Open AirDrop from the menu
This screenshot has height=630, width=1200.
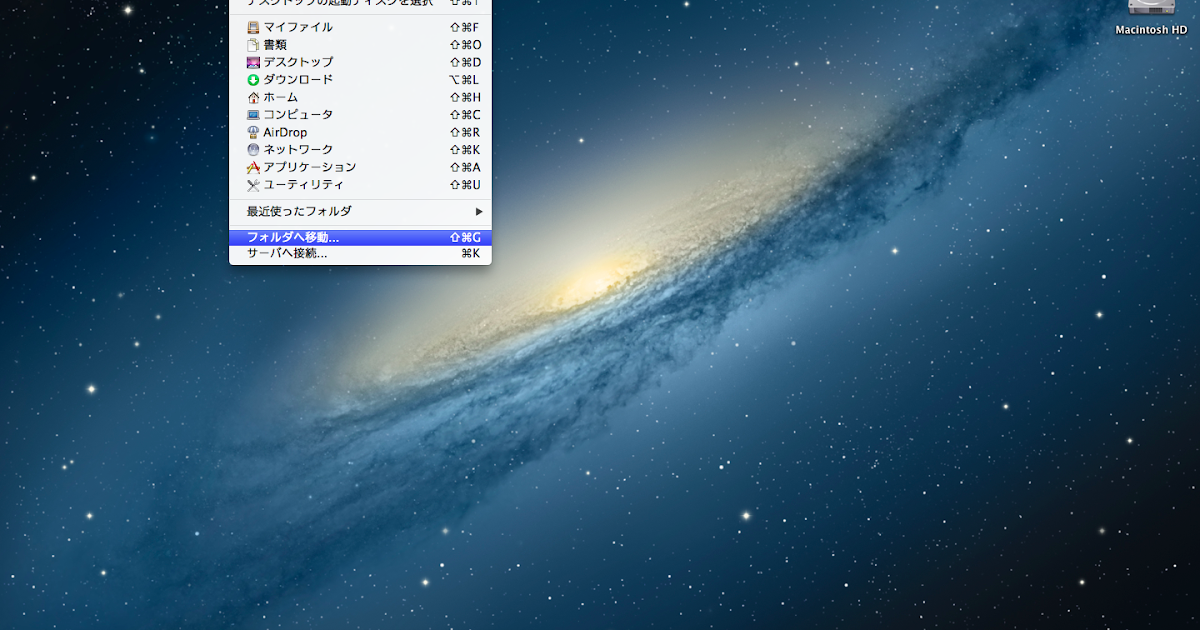tap(360, 132)
